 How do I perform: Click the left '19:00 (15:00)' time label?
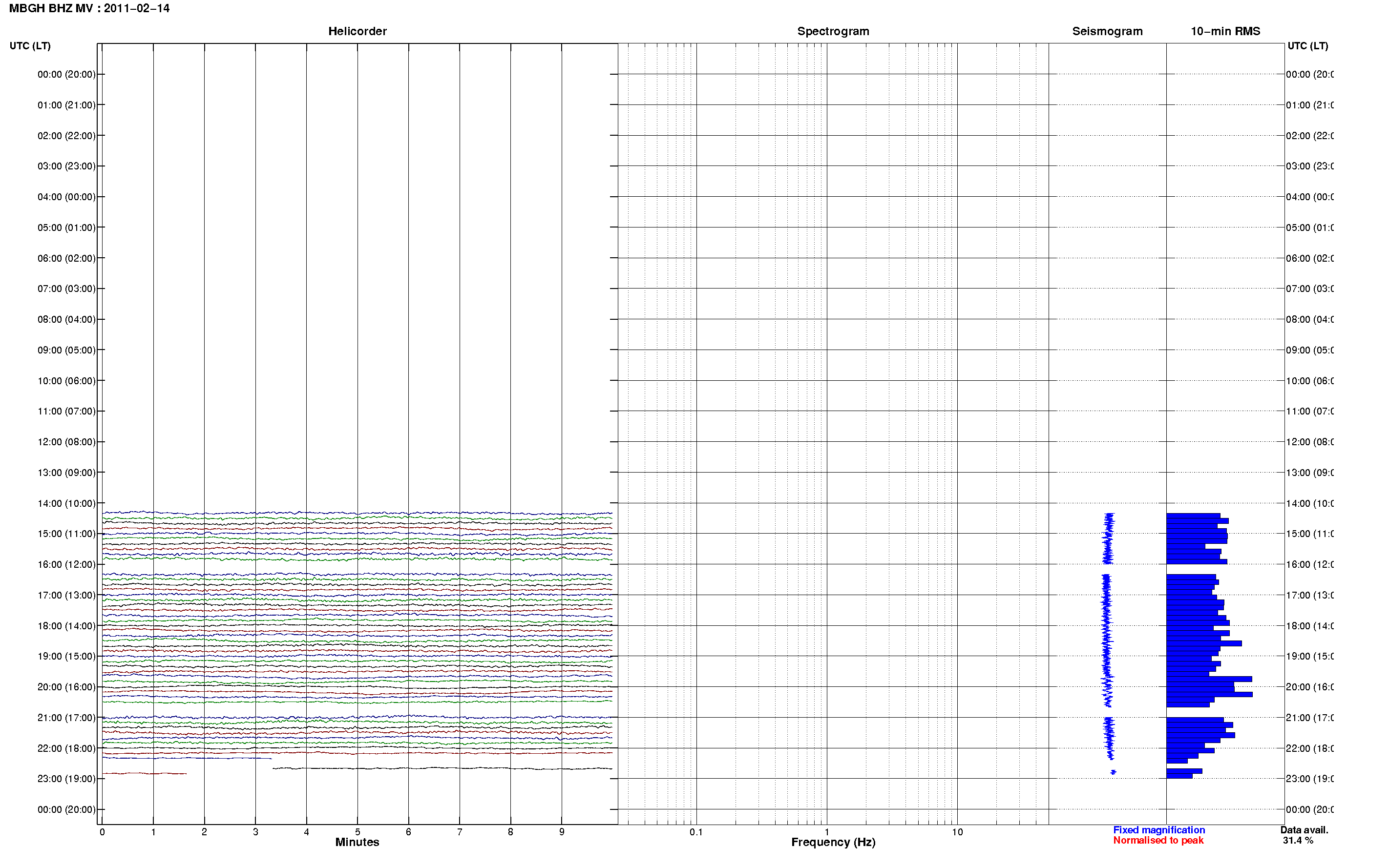pos(66,656)
